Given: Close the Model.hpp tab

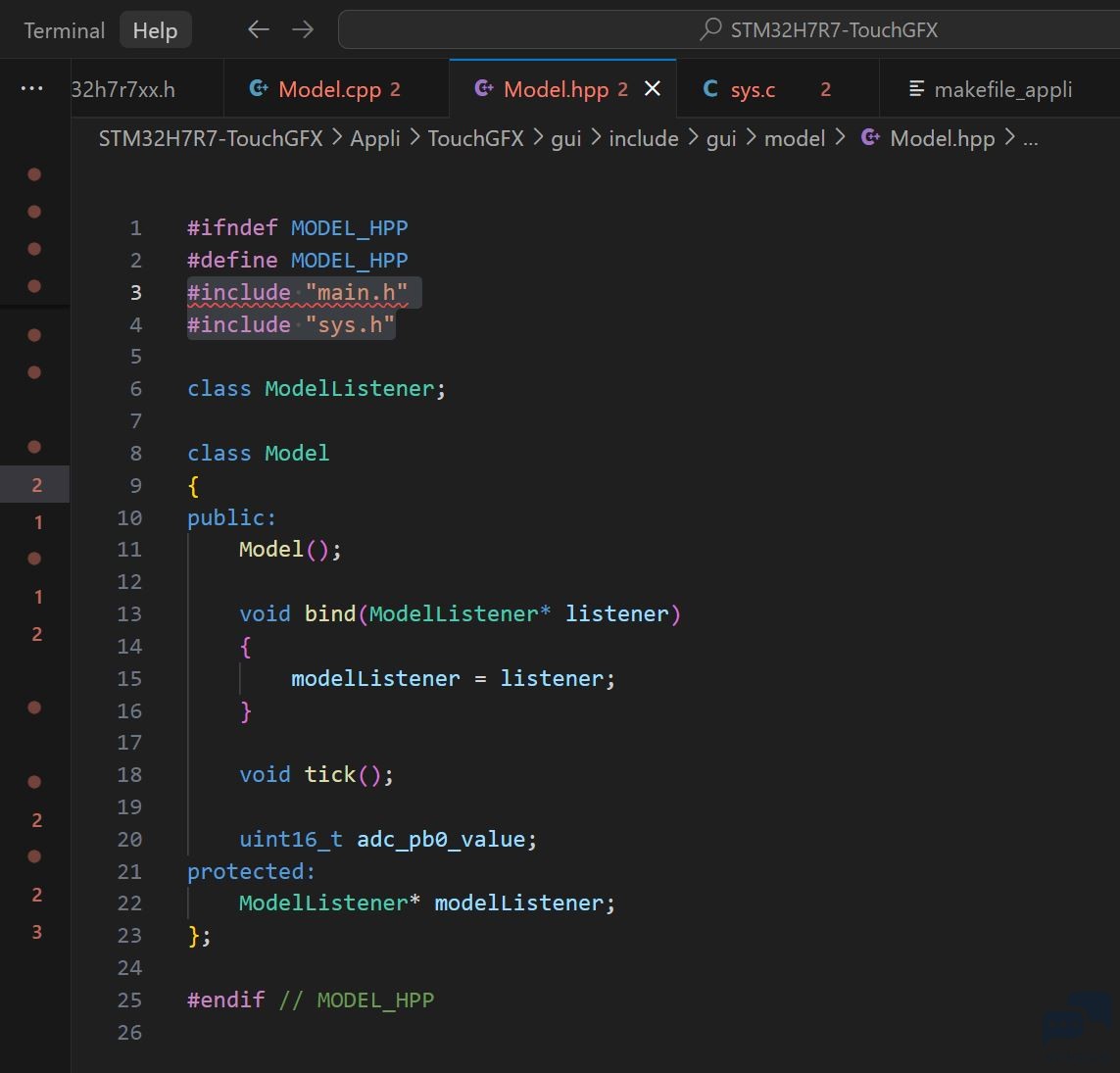Looking at the screenshot, I should pos(653,88).
